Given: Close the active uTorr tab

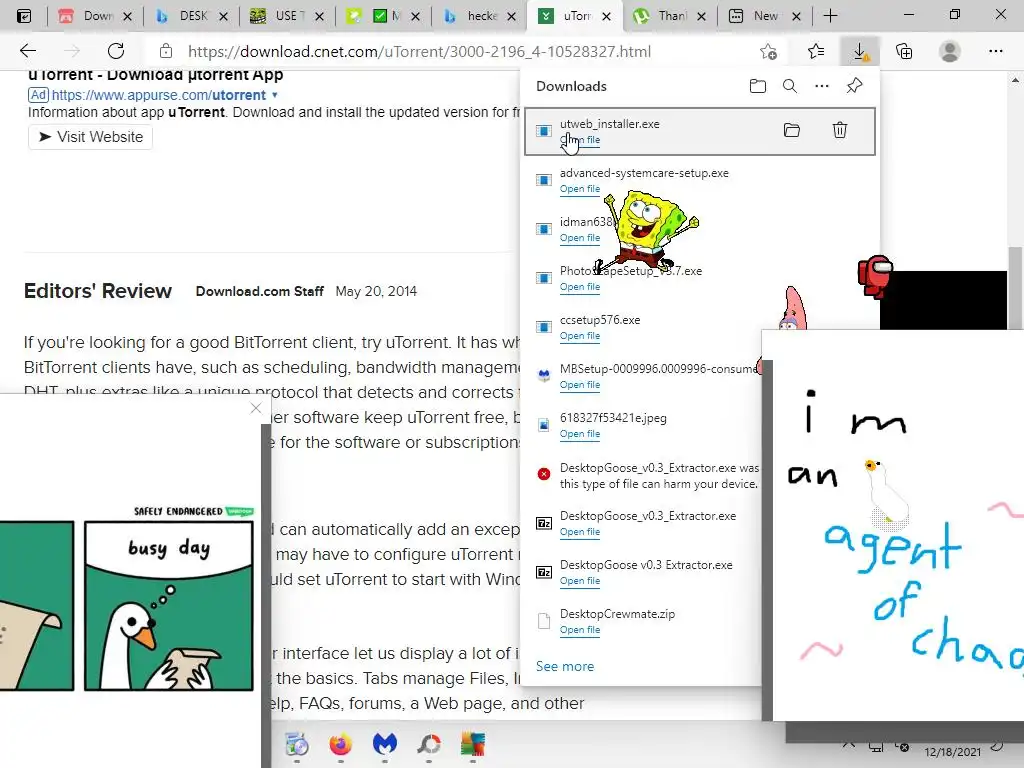Looking at the screenshot, I should 607,16.
